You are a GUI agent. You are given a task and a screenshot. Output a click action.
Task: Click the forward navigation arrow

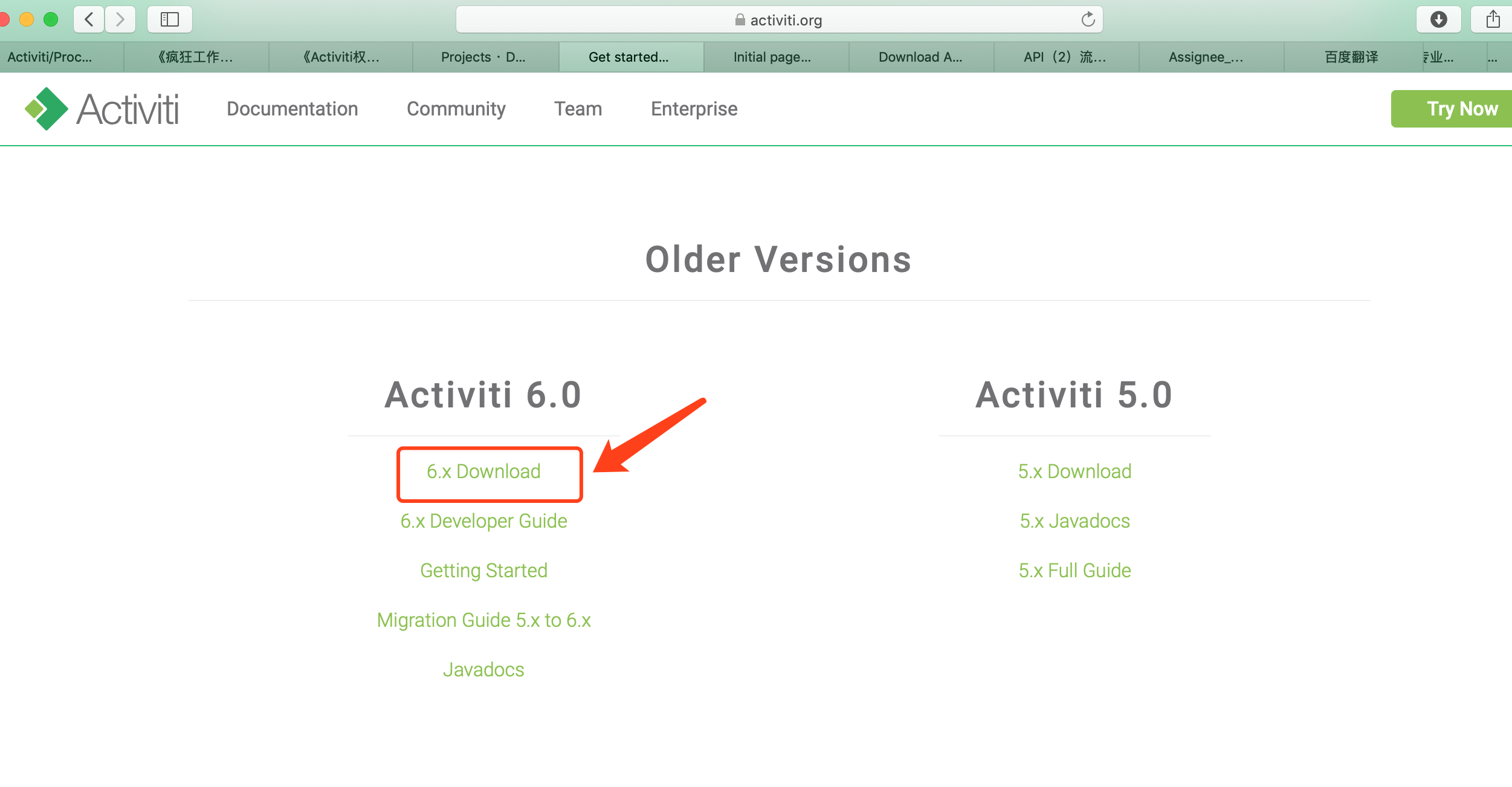tap(120, 19)
